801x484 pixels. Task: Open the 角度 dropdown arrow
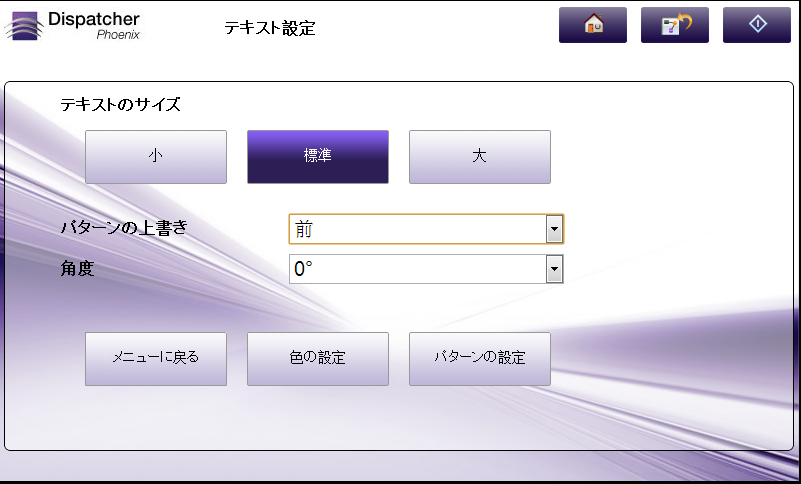pos(554,269)
